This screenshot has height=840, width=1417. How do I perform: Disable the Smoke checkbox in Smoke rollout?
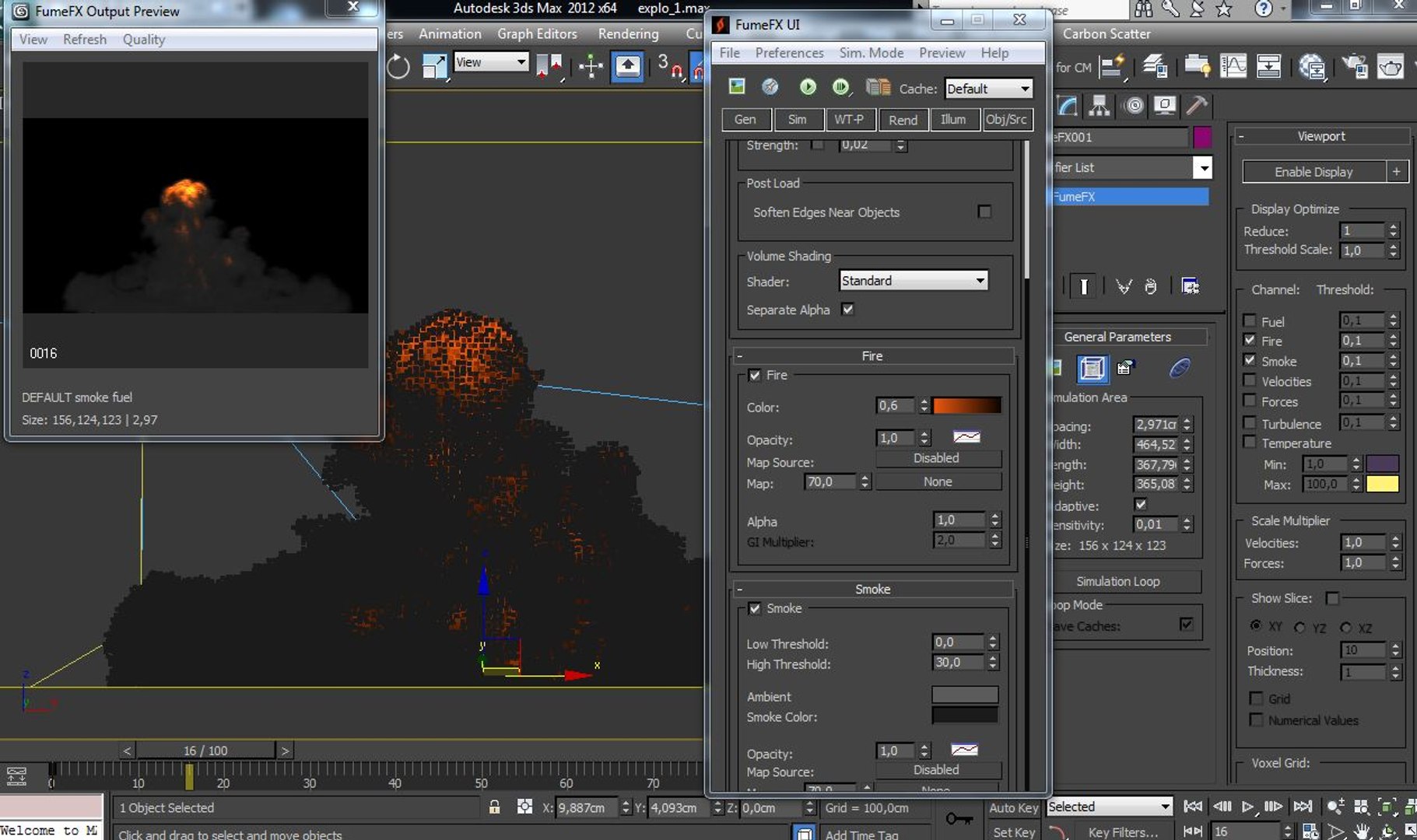(754, 608)
